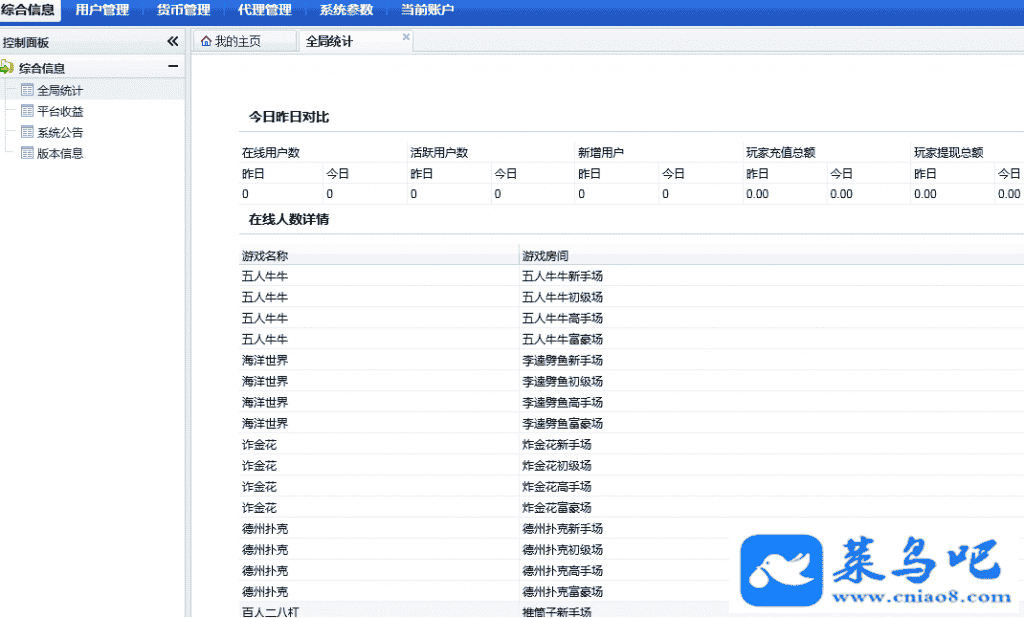
Task: Switch to the 我的主页 tab
Action: 238,42
